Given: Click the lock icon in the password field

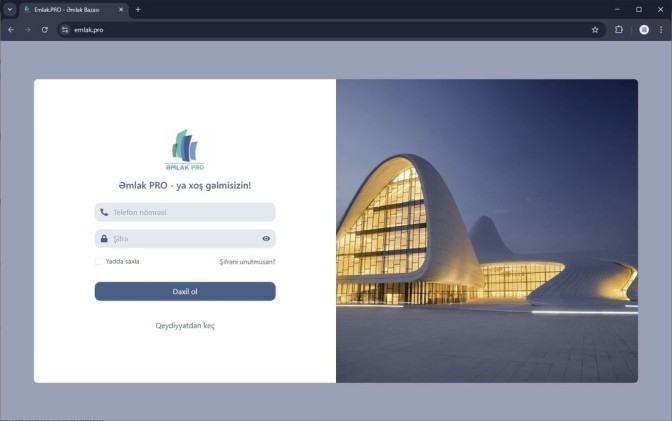Looking at the screenshot, I should tap(104, 239).
